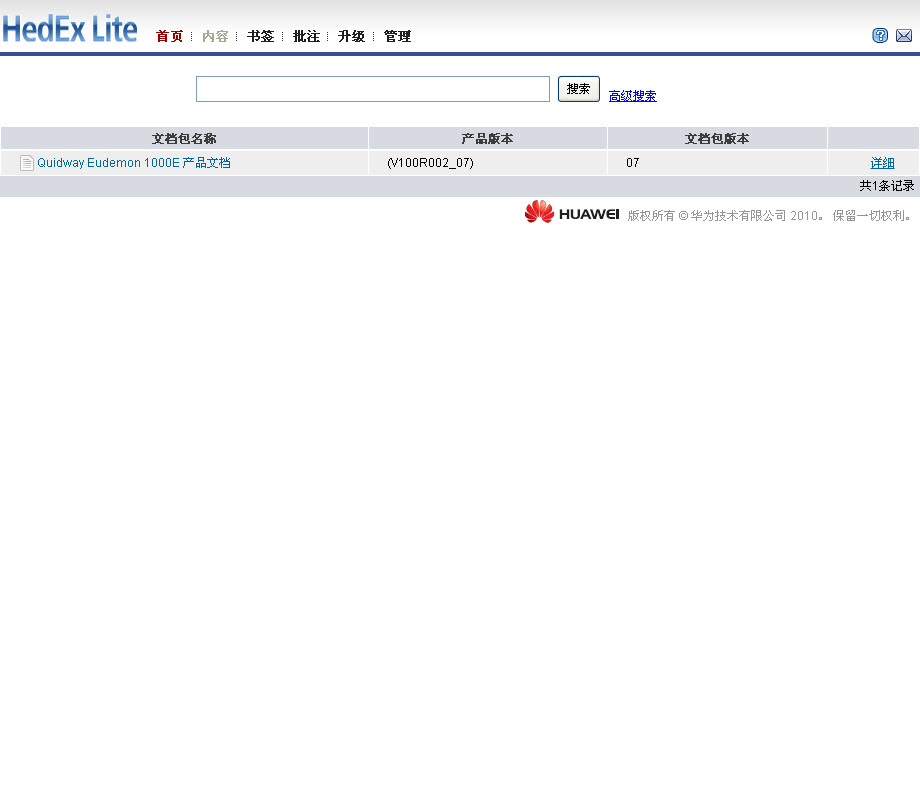Open the 高级搜索 advanced search link
The width and height of the screenshot is (920, 798).
(632, 95)
